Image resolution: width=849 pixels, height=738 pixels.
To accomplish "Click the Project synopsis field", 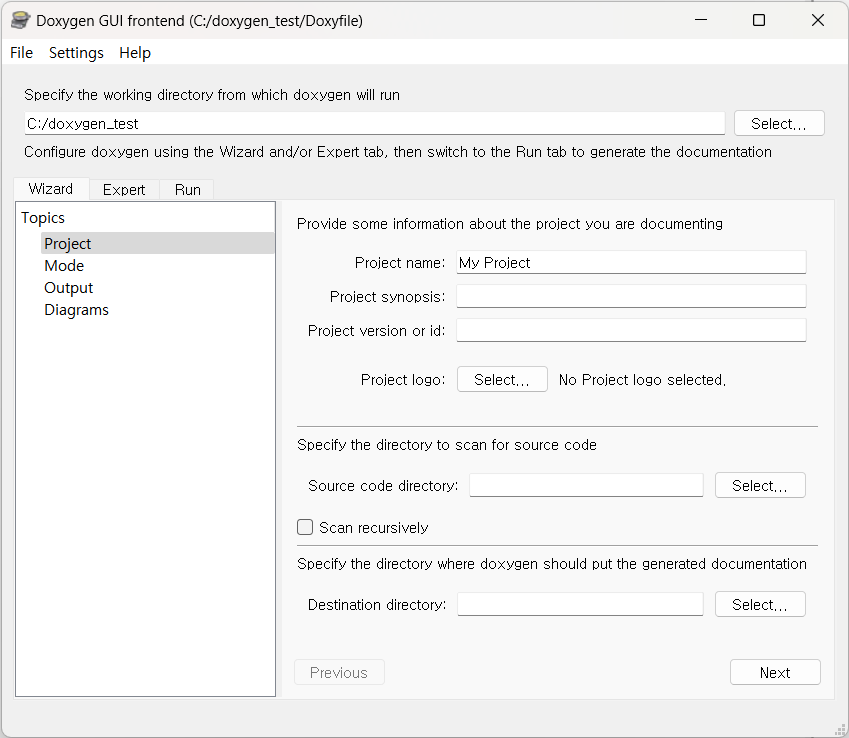I will [x=631, y=297].
